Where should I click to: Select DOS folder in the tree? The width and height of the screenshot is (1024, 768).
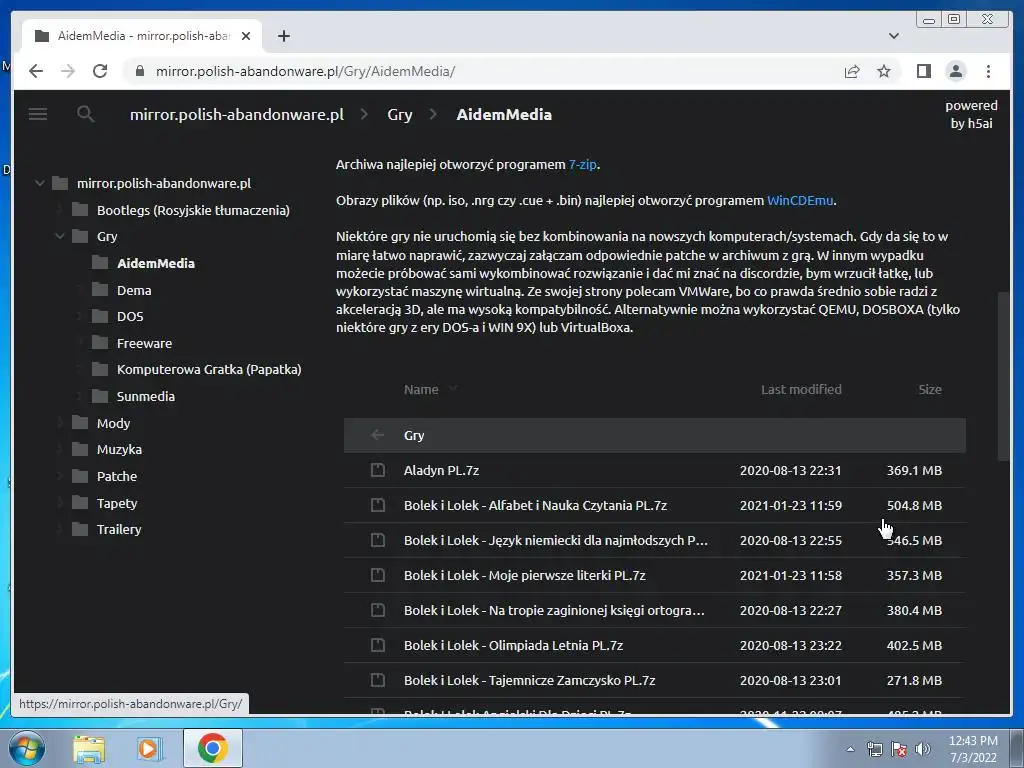[130, 317]
